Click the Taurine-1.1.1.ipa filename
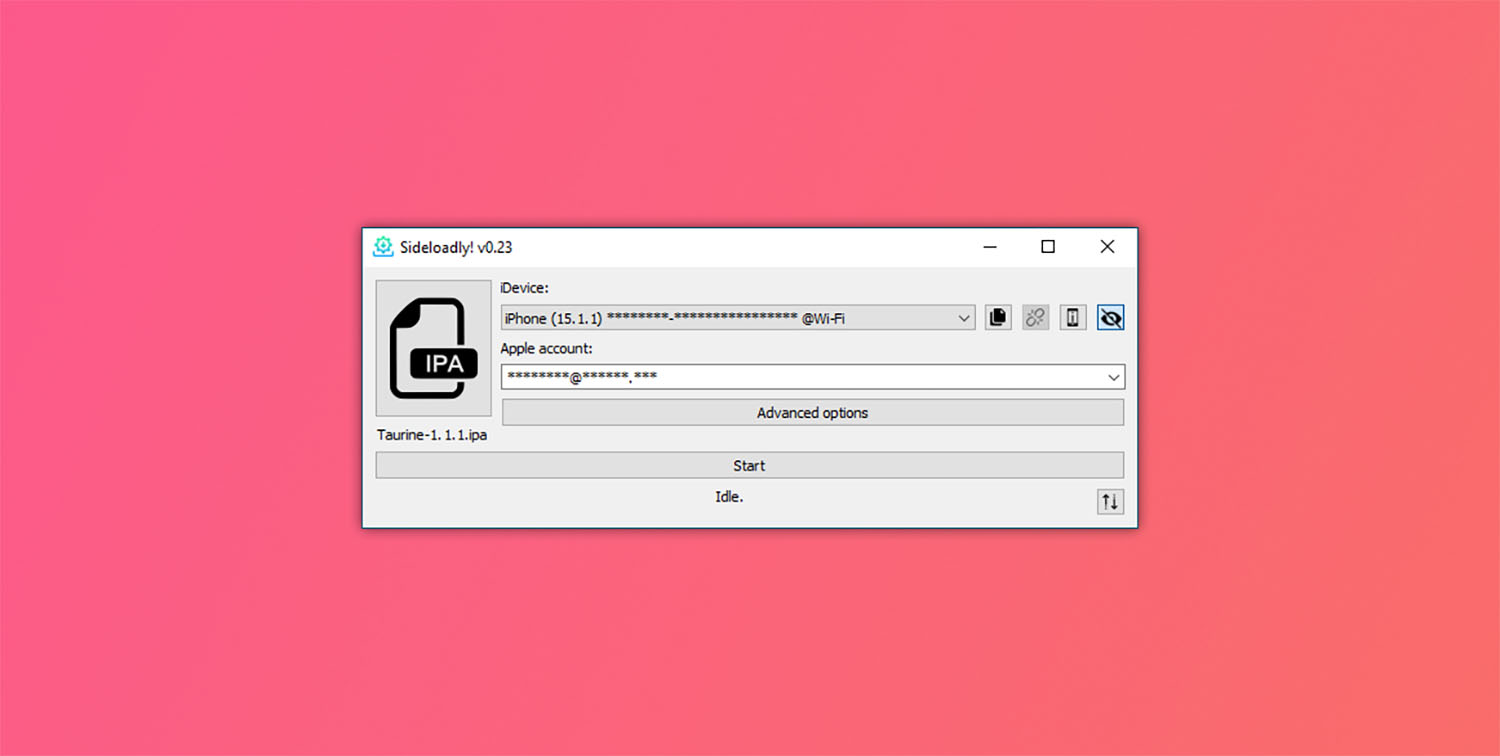This screenshot has width=1500, height=756. (432, 435)
